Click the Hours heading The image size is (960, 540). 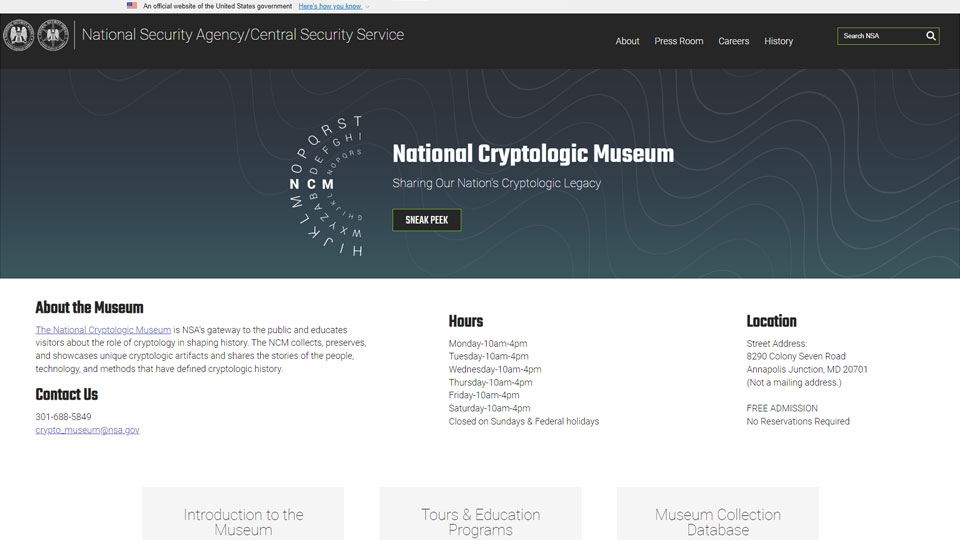coord(466,321)
